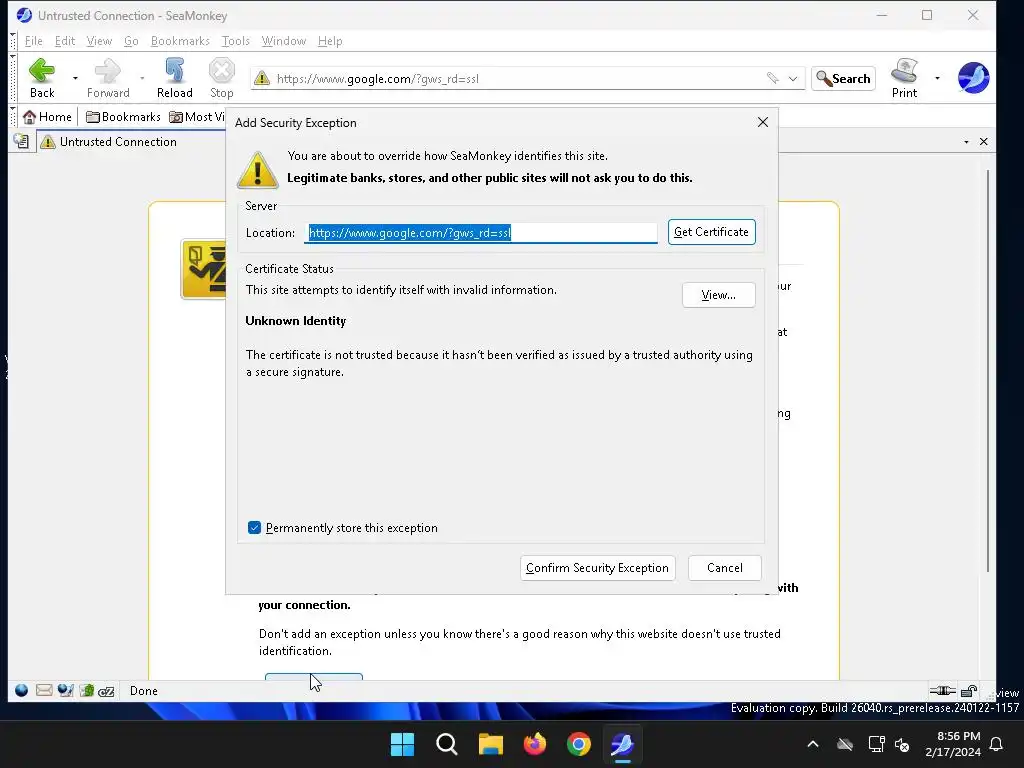This screenshot has width=1024, height=768.
Task: Open the Tools menu
Action: coord(236,40)
